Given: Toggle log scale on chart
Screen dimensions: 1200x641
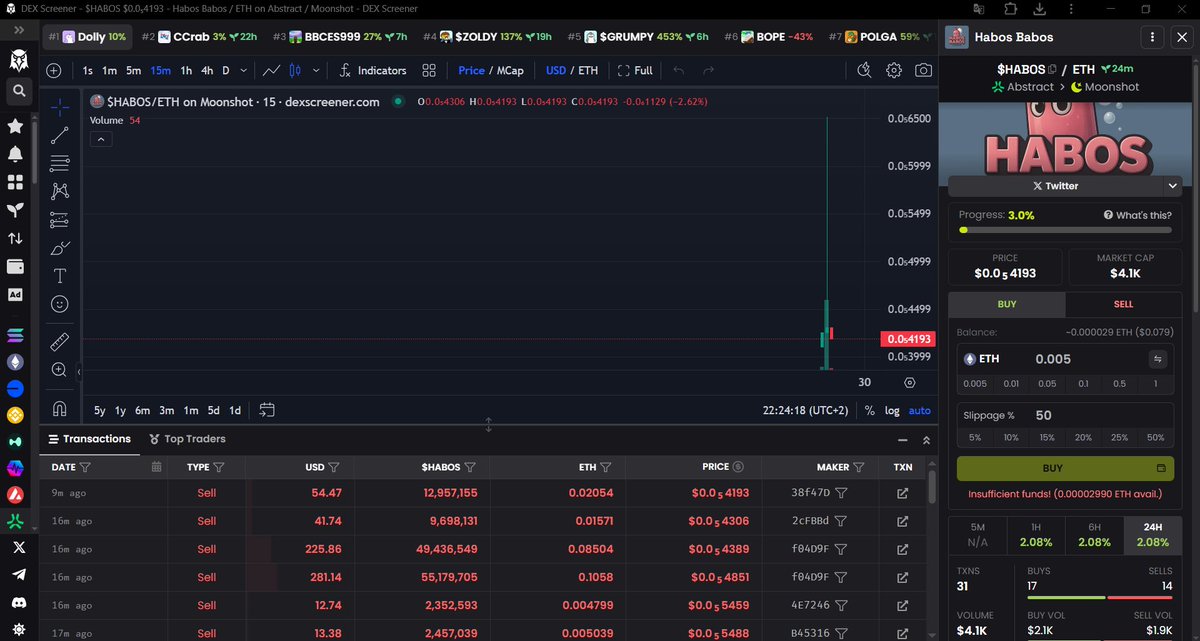Looking at the screenshot, I should click(x=892, y=410).
